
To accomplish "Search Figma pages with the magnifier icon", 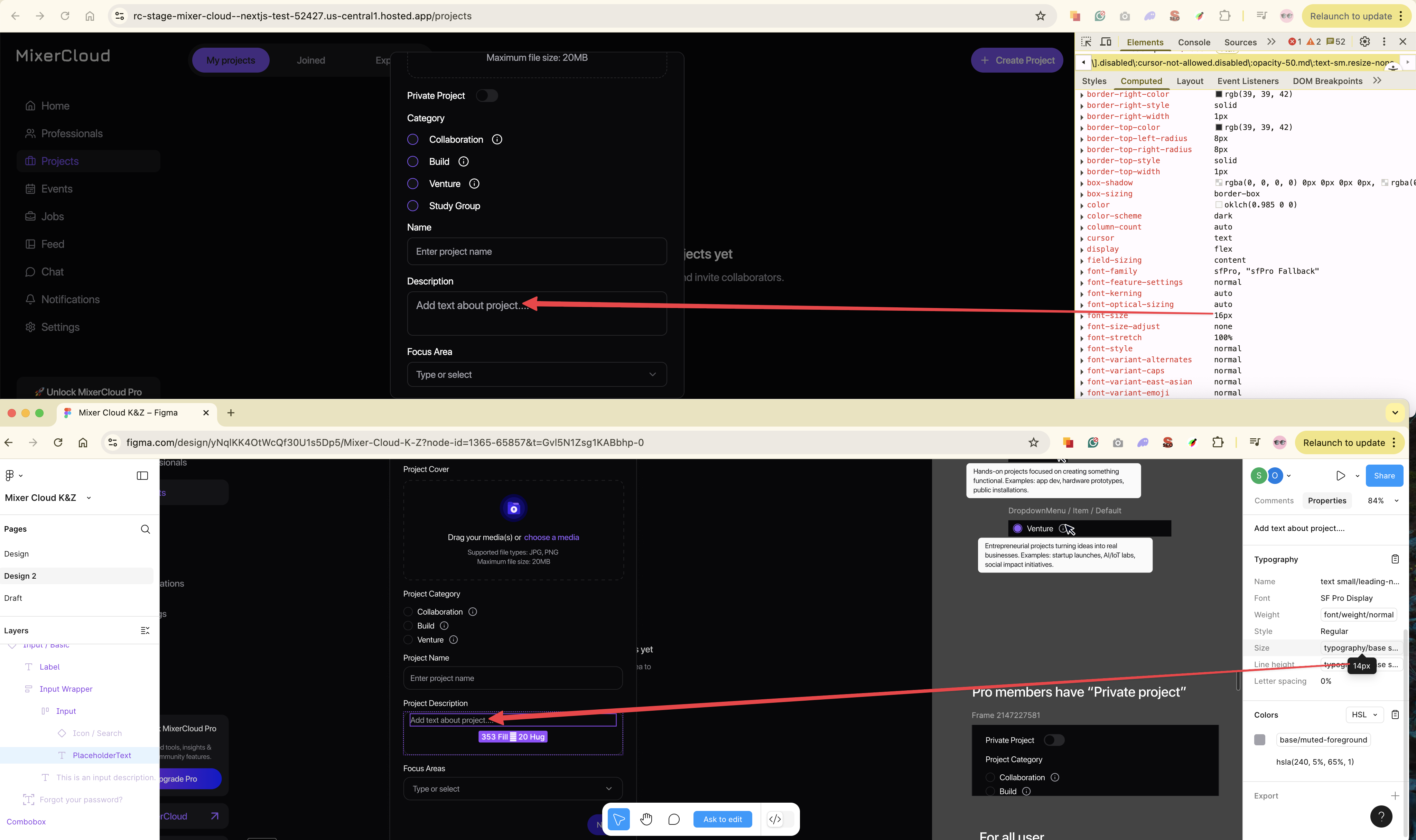I will point(145,529).
